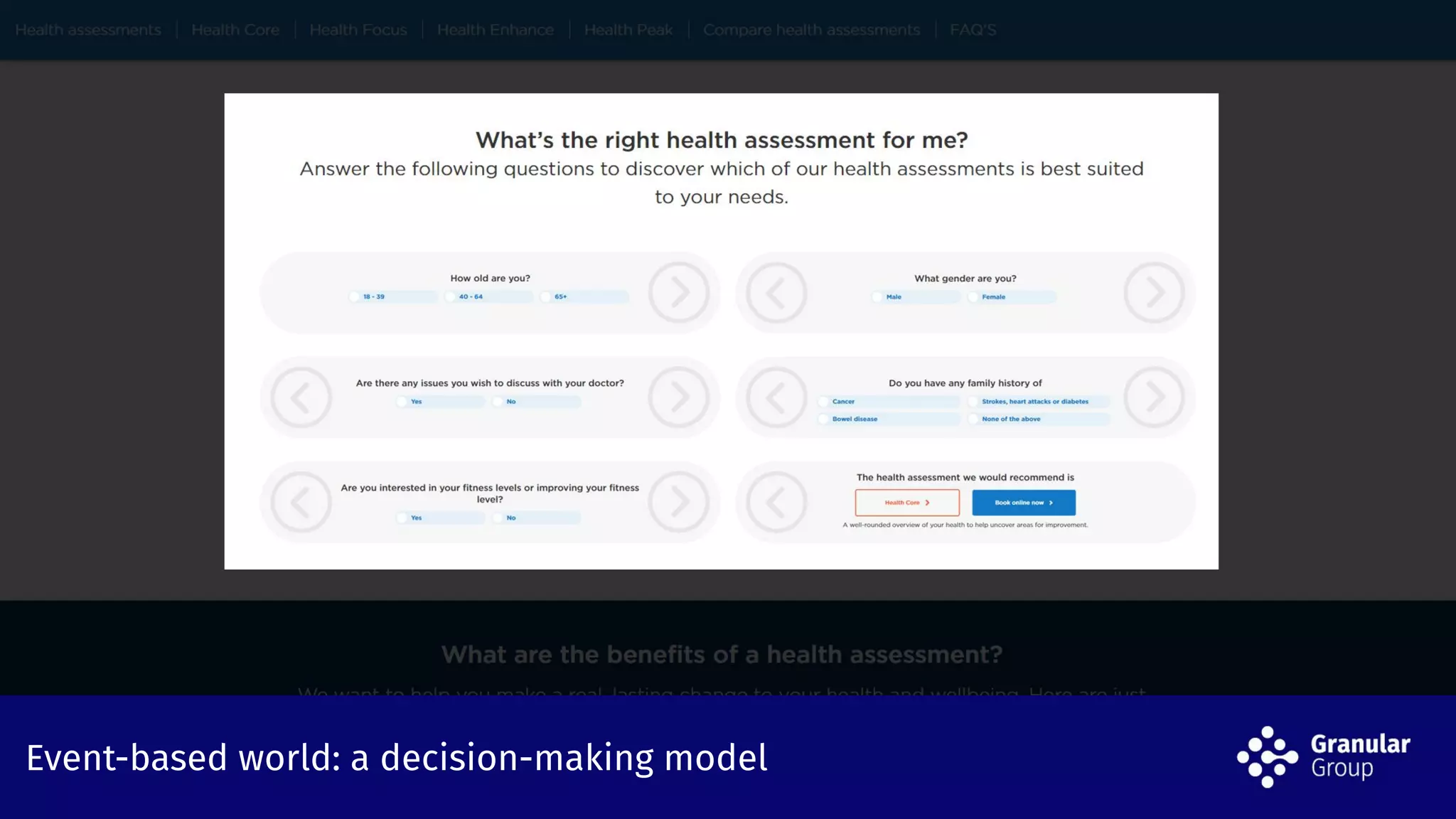This screenshot has height=819, width=1456.
Task: Tick Cancer family history option
Action: pyautogui.click(x=889, y=402)
